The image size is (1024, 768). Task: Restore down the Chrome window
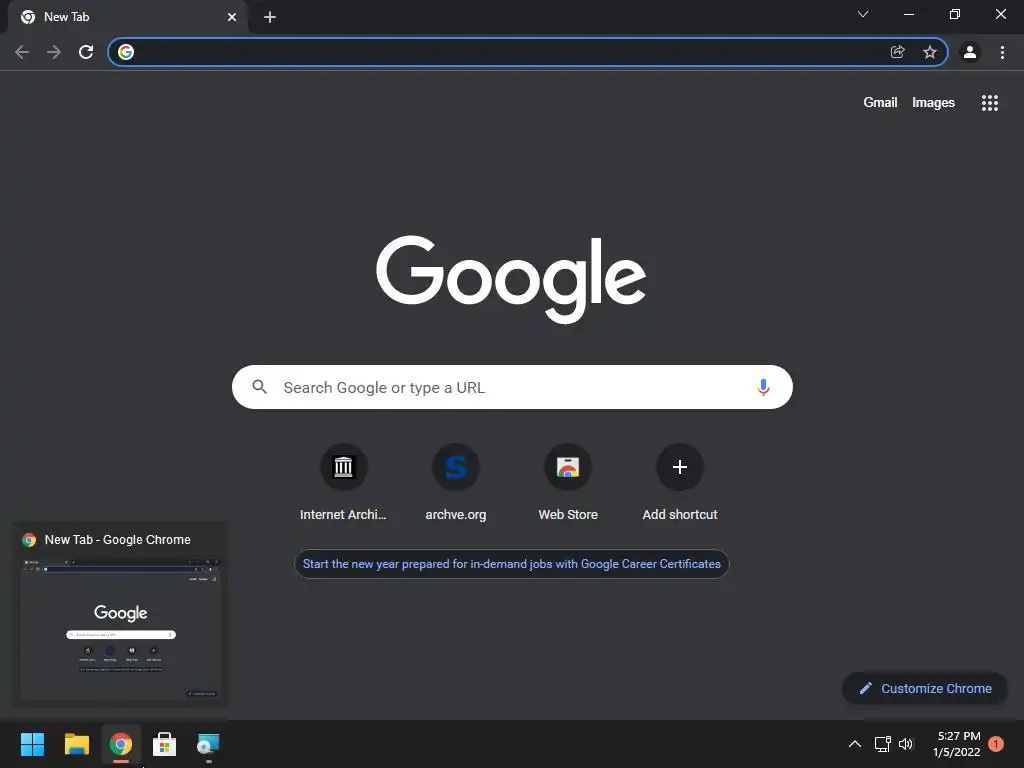(954, 14)
